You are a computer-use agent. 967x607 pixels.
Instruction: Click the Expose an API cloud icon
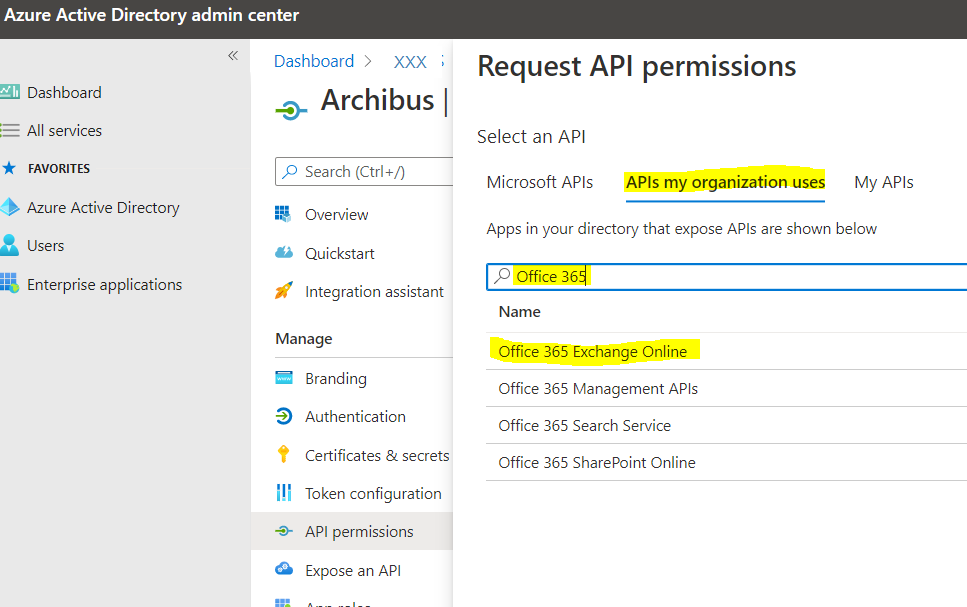(x=285, y=569)
